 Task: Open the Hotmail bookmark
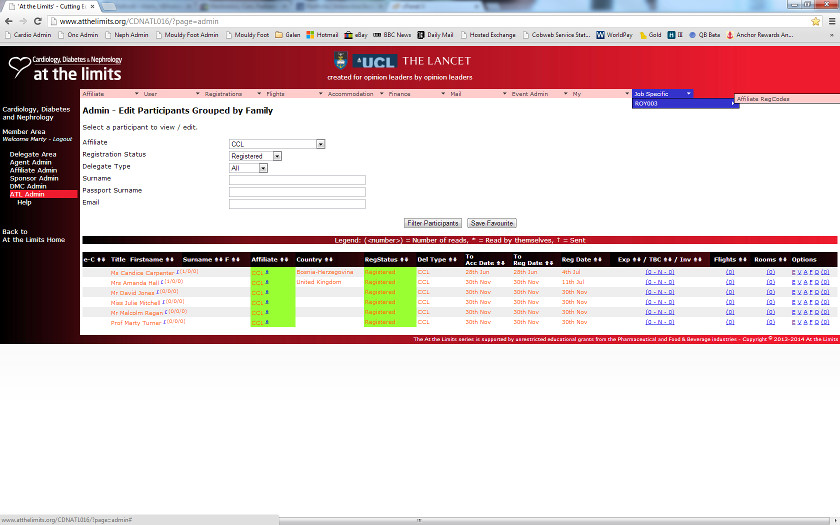(322, 35)
